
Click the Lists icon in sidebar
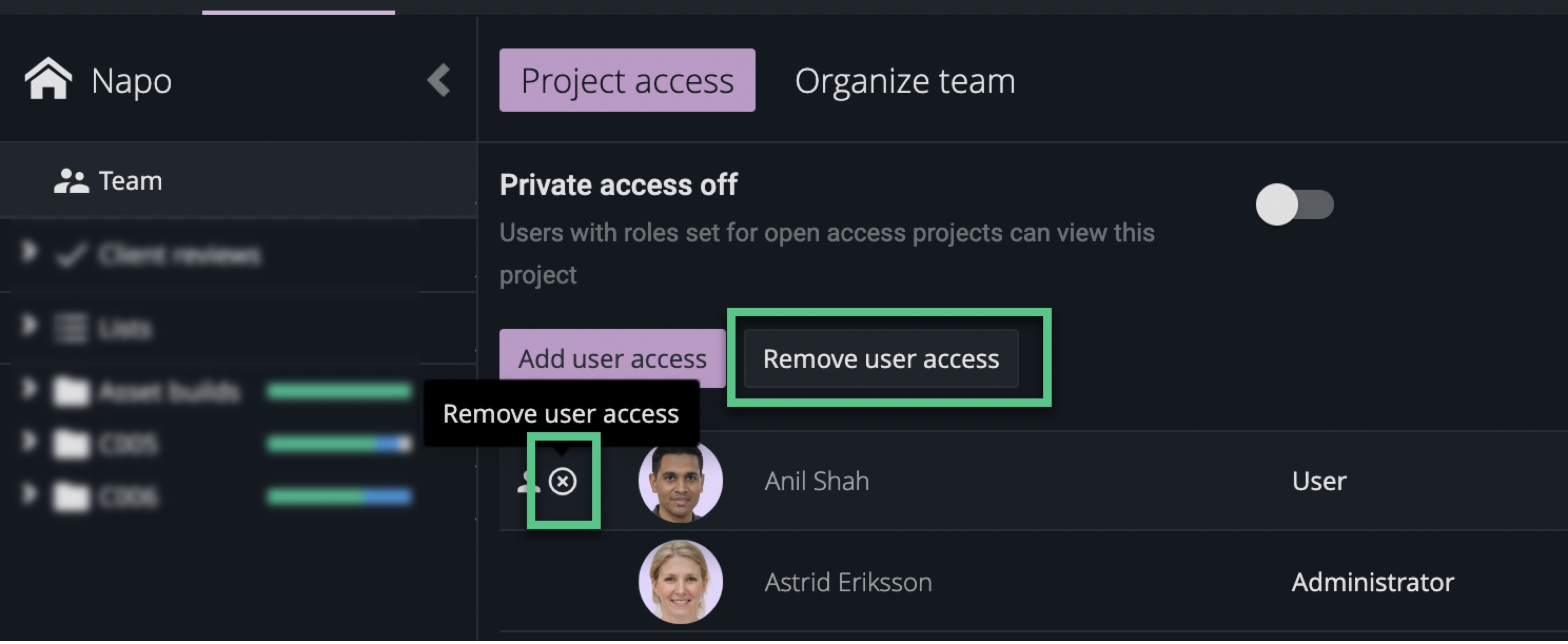pos(71,328)
